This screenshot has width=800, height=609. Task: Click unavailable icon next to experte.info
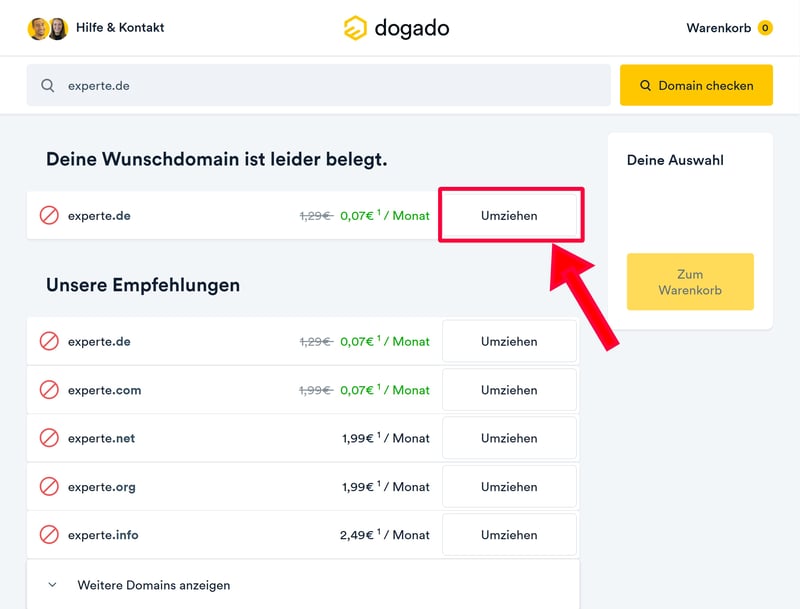coord(49,535)
